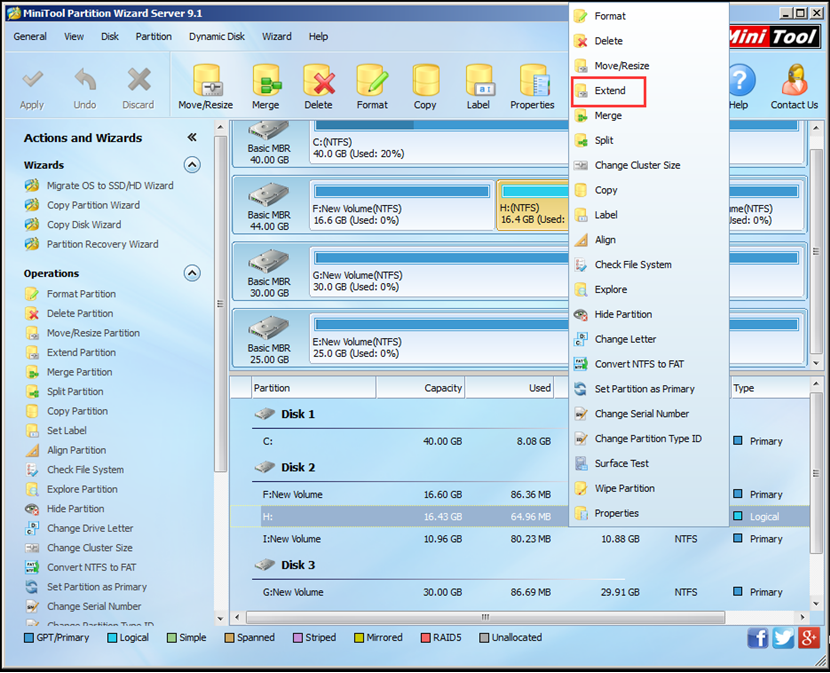The image size is (830, 673).
Task: Click Check File System icon in sidebar
Action: click(x=32, y=470)
